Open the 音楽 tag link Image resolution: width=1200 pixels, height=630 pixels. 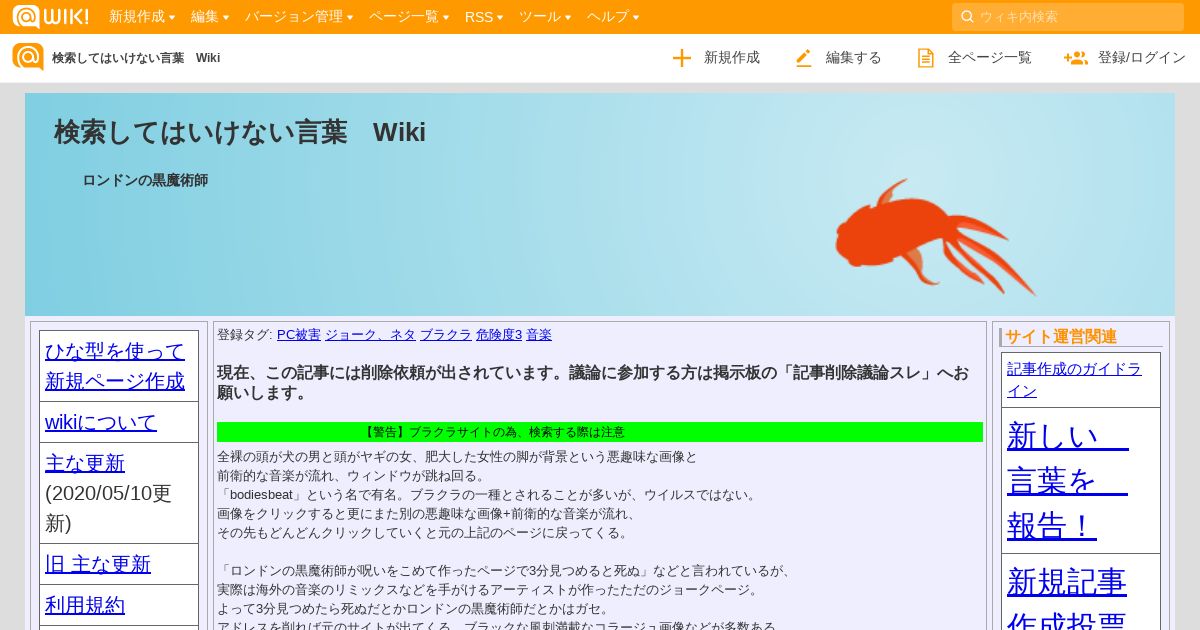pyautogui.click(x=539, y=335)
